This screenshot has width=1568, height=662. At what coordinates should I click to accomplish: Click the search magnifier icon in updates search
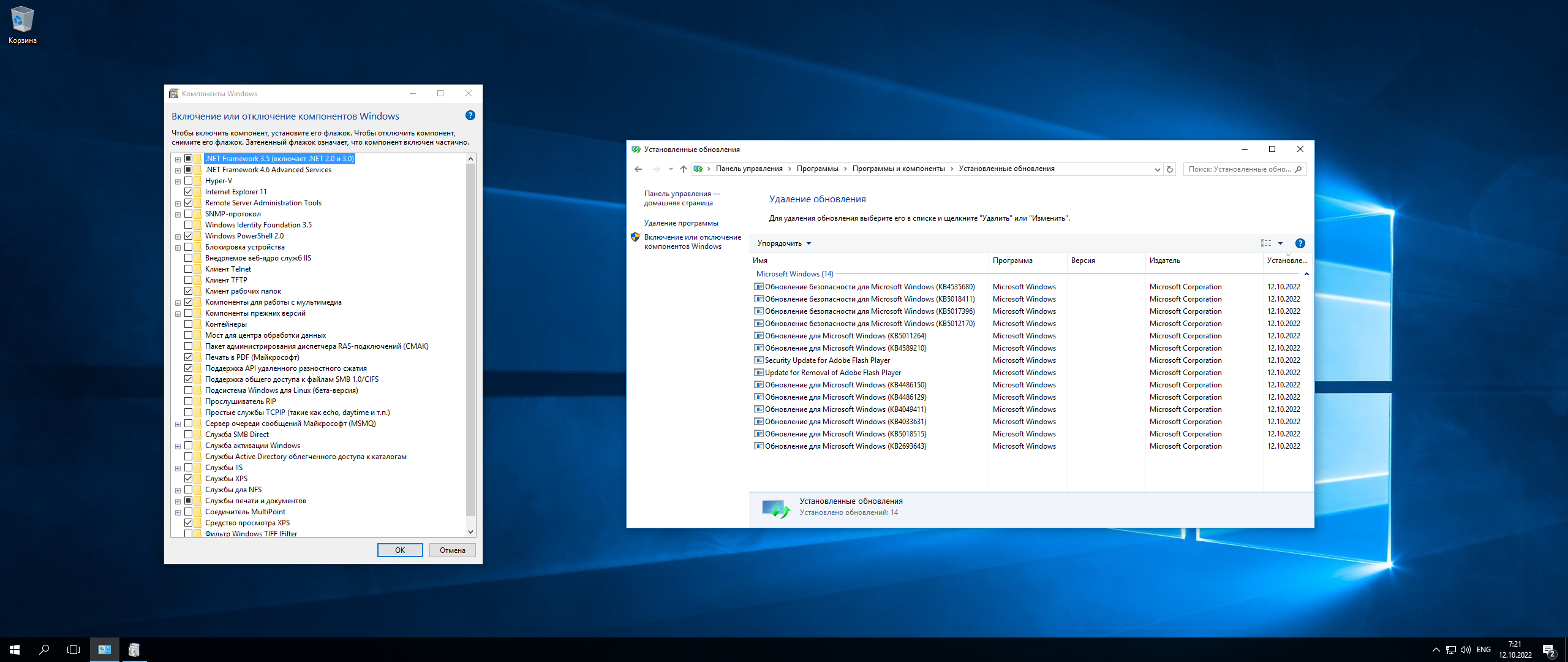tap(1298, 169)
